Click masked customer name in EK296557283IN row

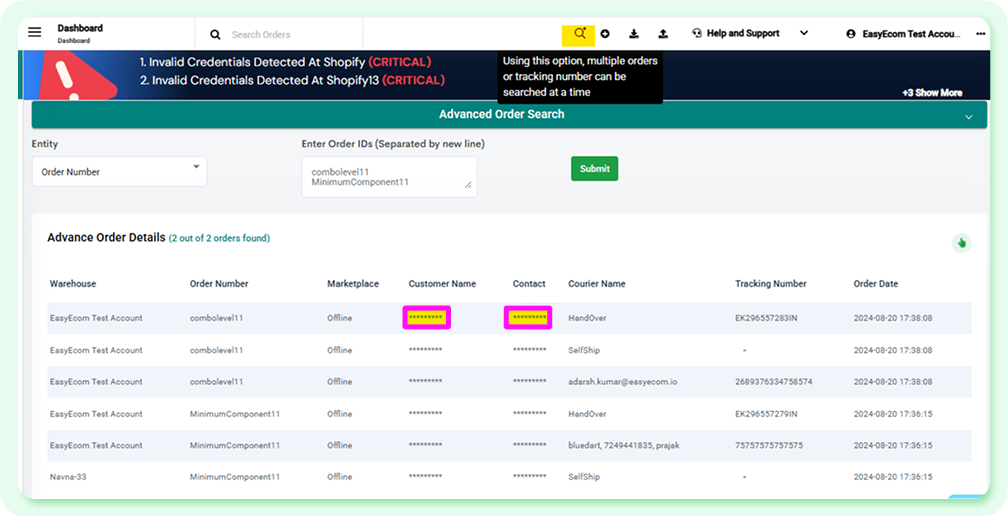point(426,317)
